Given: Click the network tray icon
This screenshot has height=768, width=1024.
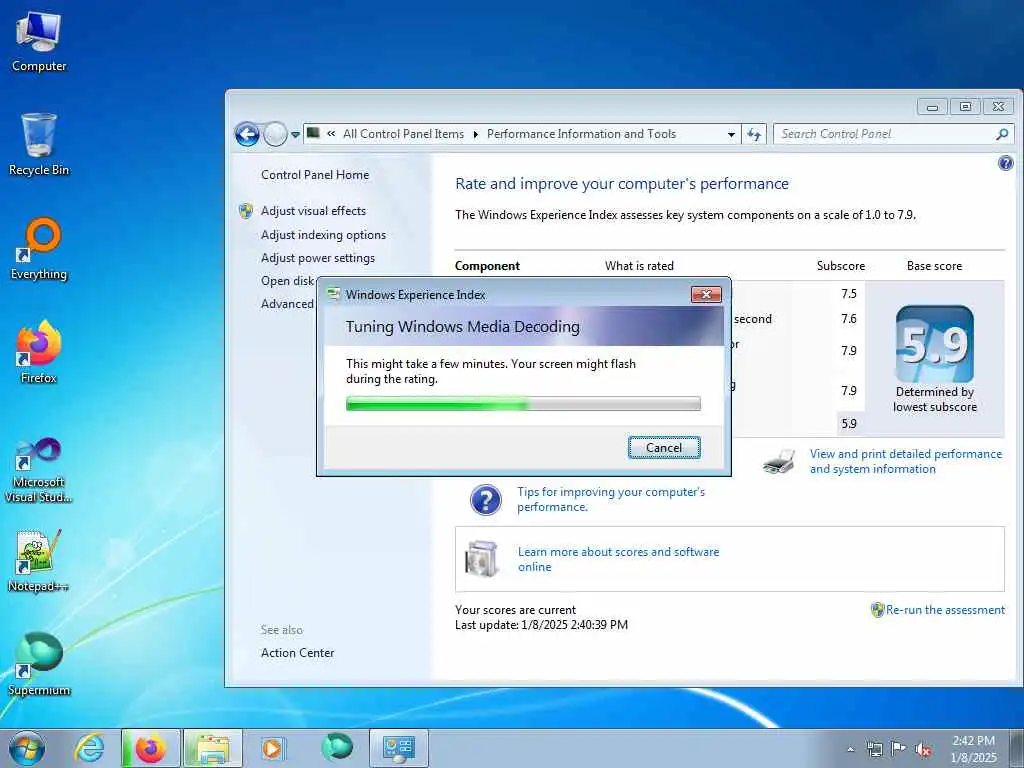Looking at the screenshot, I should 874,749.
